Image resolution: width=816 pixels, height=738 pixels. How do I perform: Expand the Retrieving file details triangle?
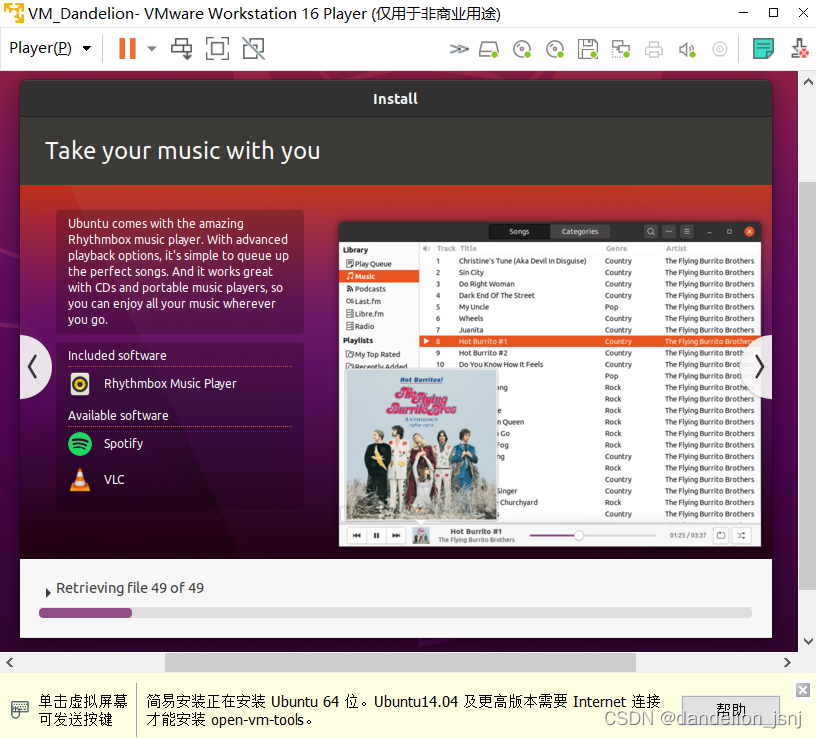[x=48, y=592]
